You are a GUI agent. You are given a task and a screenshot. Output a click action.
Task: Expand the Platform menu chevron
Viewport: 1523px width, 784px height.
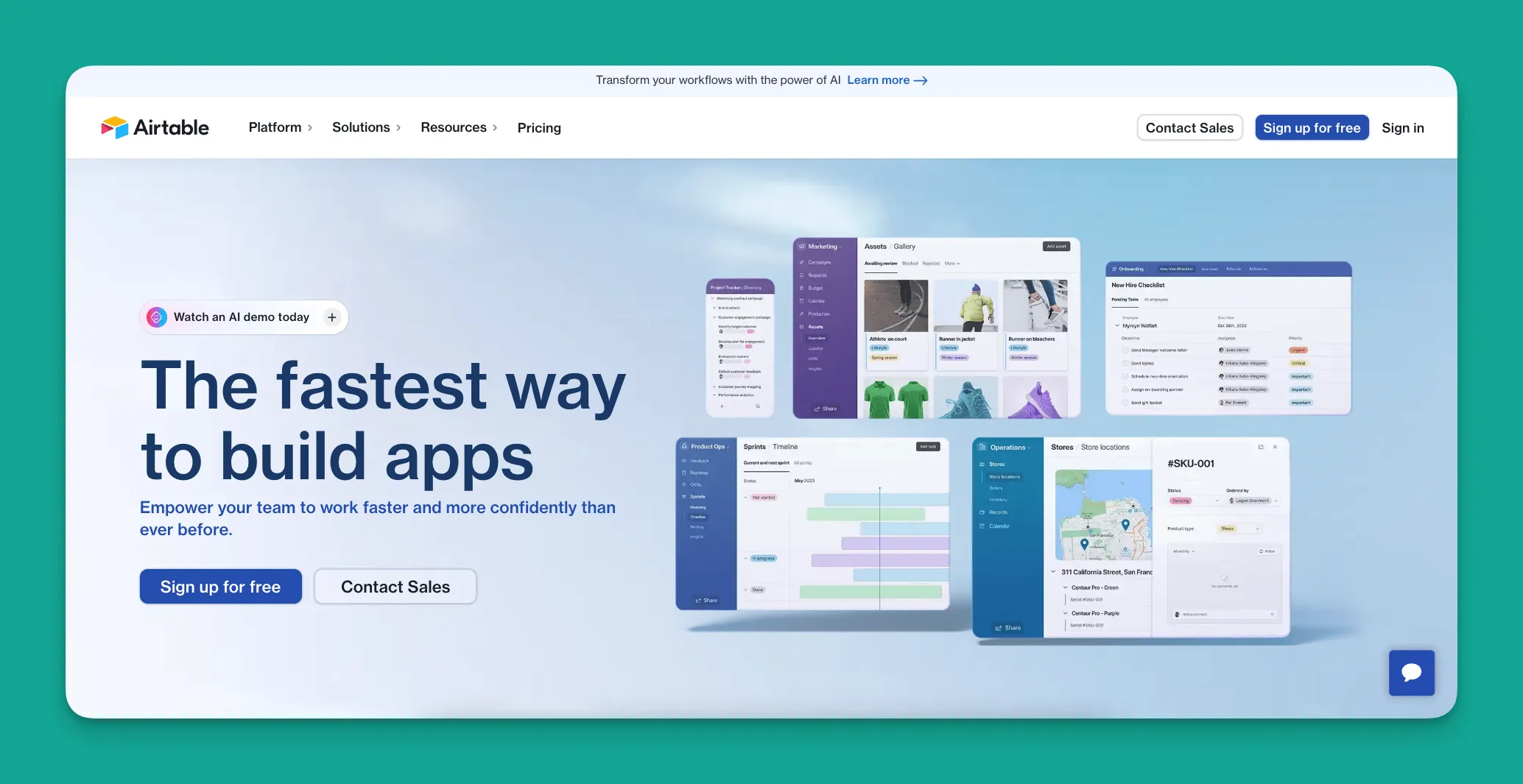click(x=310, y=128)
